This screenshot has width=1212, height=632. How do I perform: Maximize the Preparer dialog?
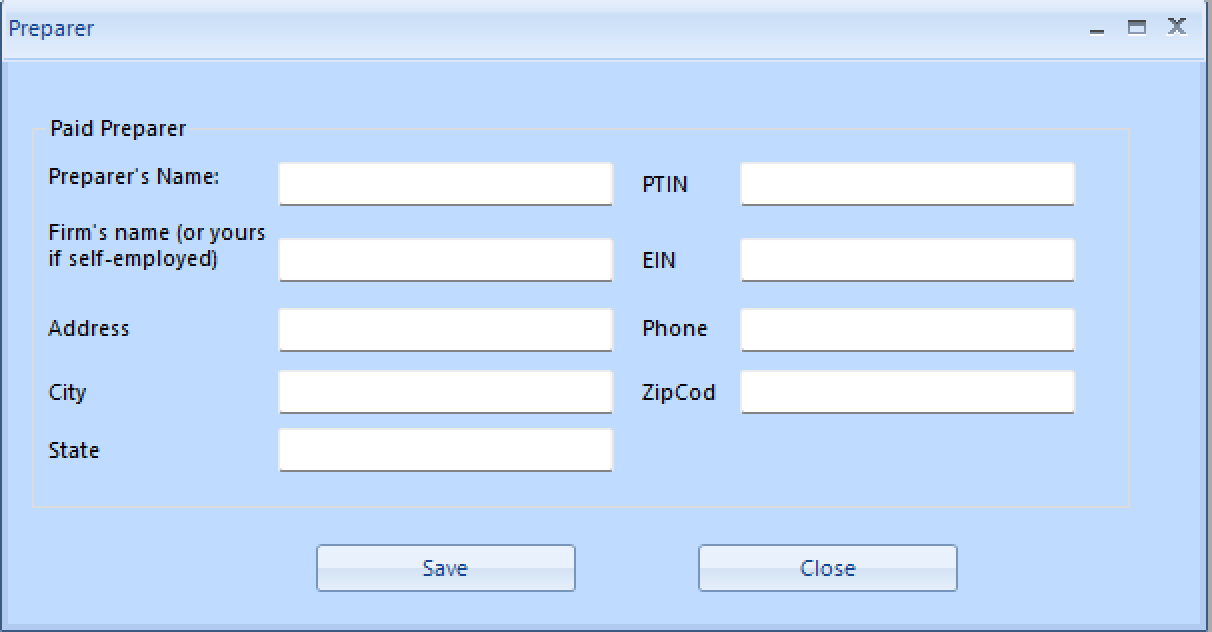1136,28
